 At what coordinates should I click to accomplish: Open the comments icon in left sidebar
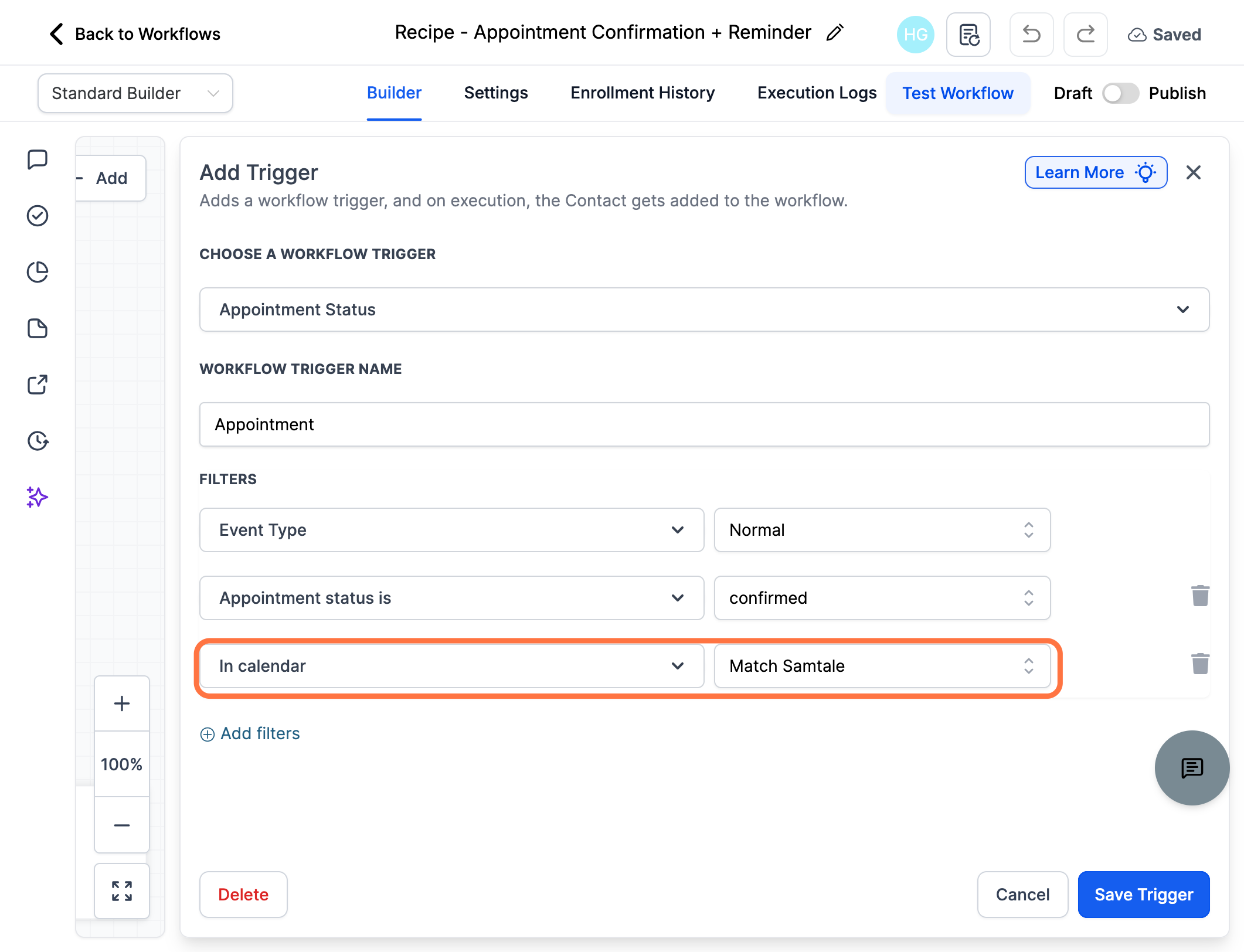click(38, 159)
